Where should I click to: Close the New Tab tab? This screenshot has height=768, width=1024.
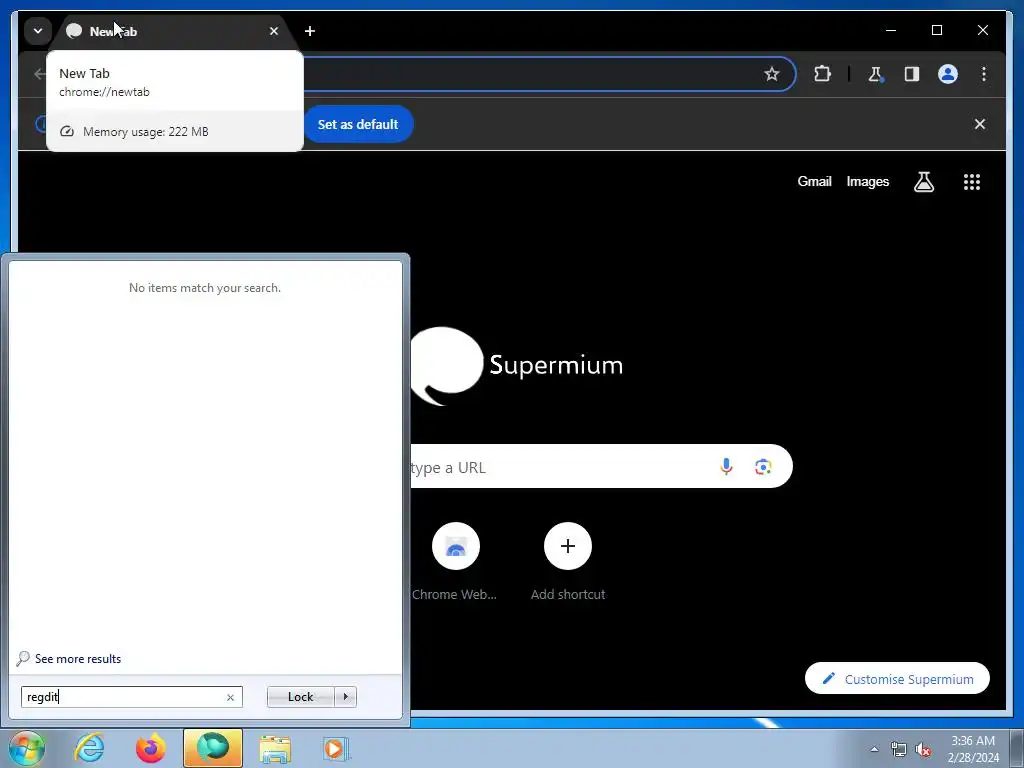(x=274, y=31)
